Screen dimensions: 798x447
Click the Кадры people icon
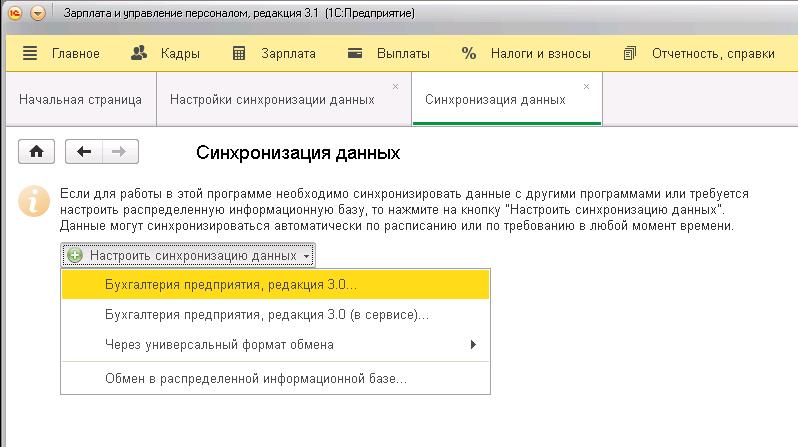click(138, 53)
